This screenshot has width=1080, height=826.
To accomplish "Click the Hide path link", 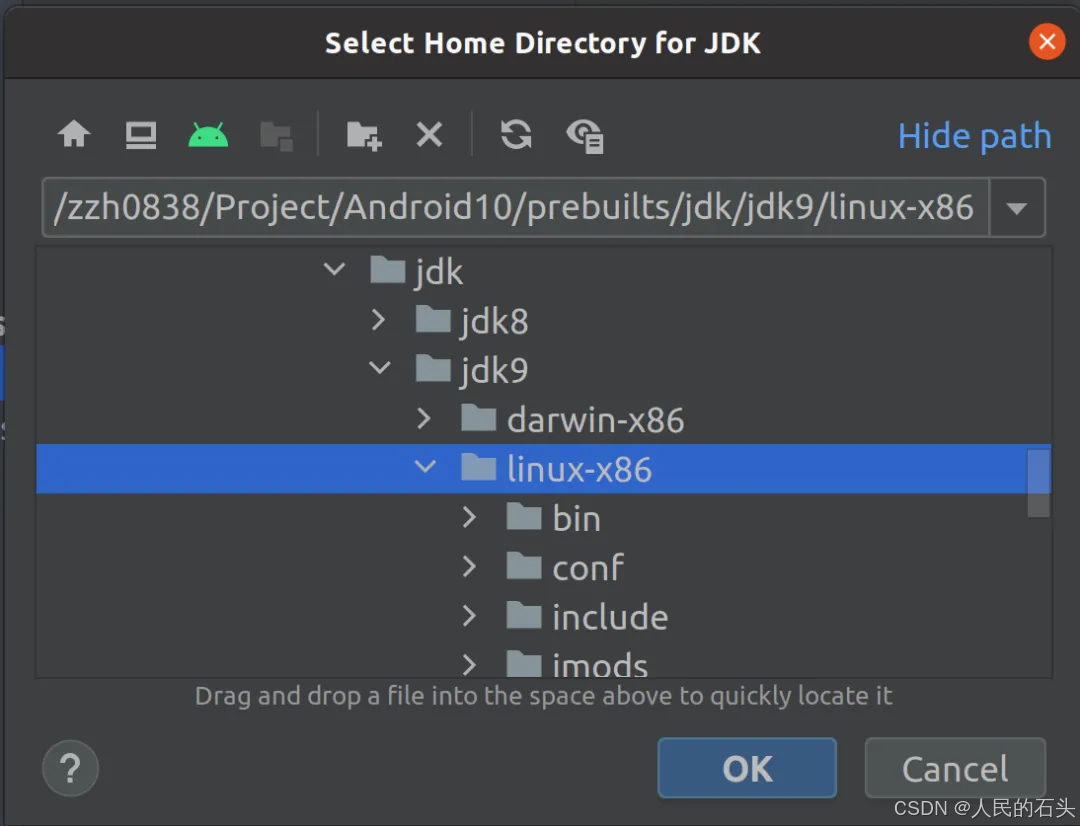I will click(974, 136).
